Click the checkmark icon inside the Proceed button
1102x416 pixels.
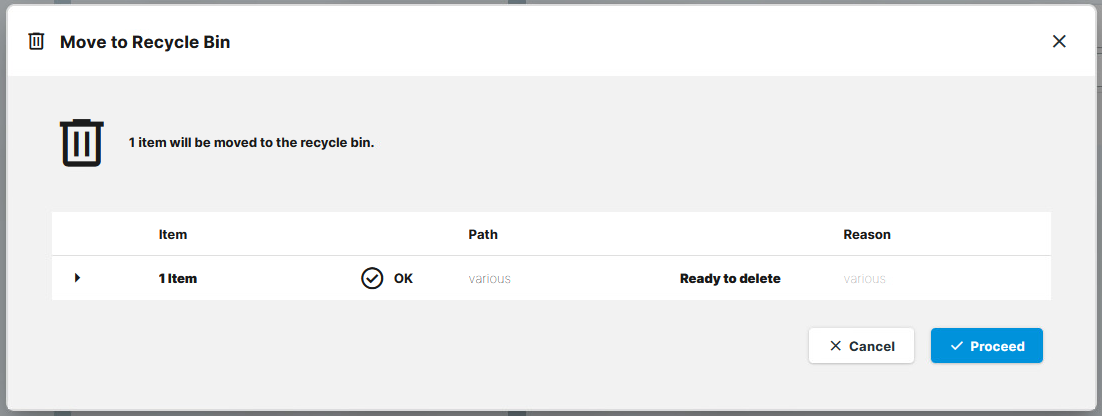pos(957,346)
